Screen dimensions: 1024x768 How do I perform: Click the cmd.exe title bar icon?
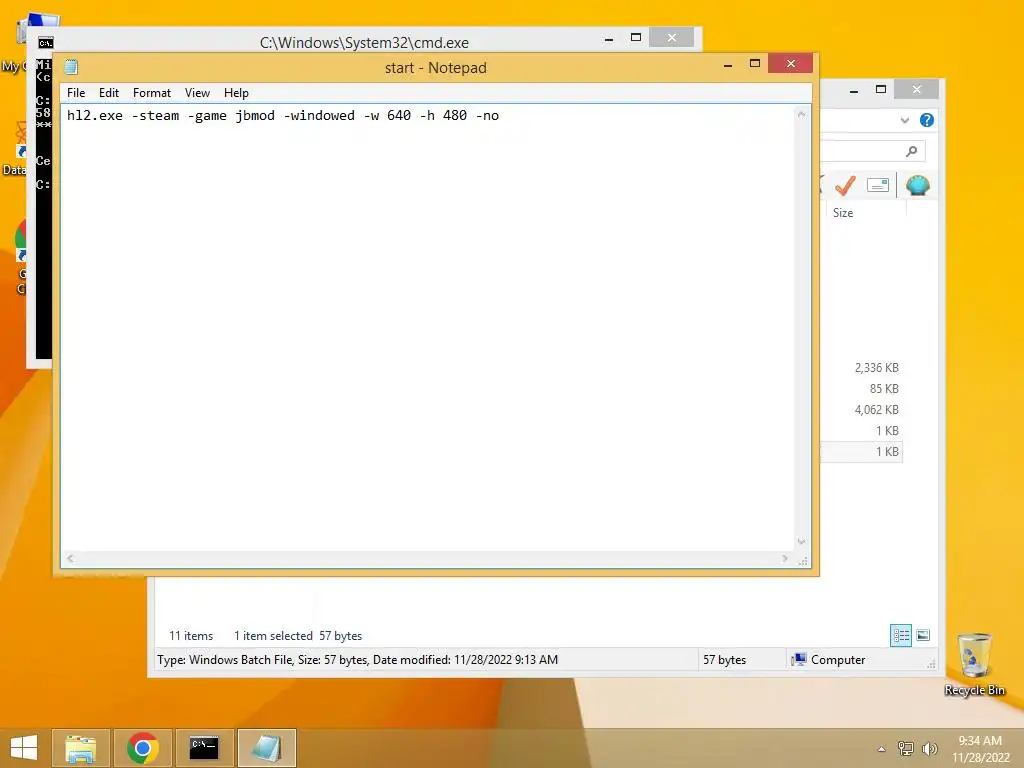point(45,43)
